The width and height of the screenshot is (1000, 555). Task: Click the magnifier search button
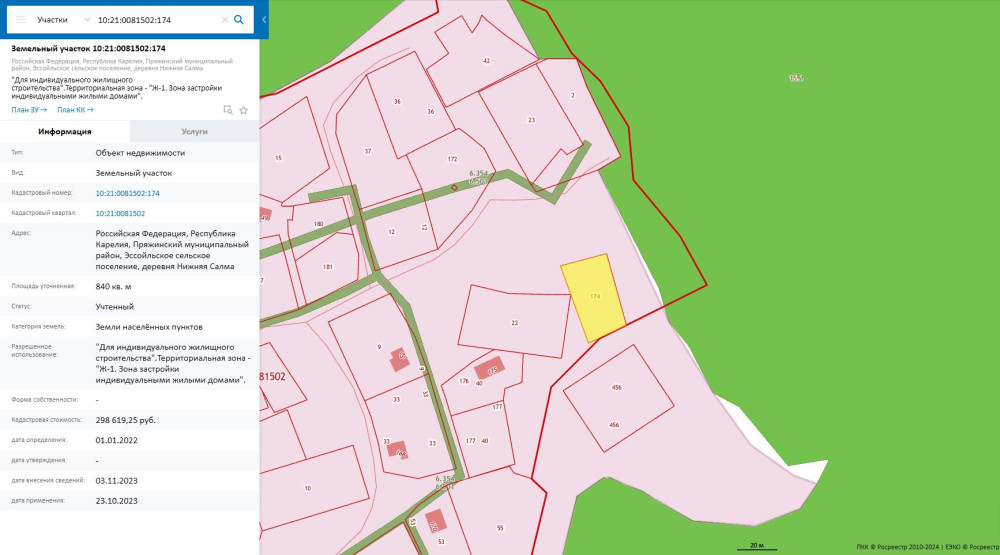pos(239,19)
